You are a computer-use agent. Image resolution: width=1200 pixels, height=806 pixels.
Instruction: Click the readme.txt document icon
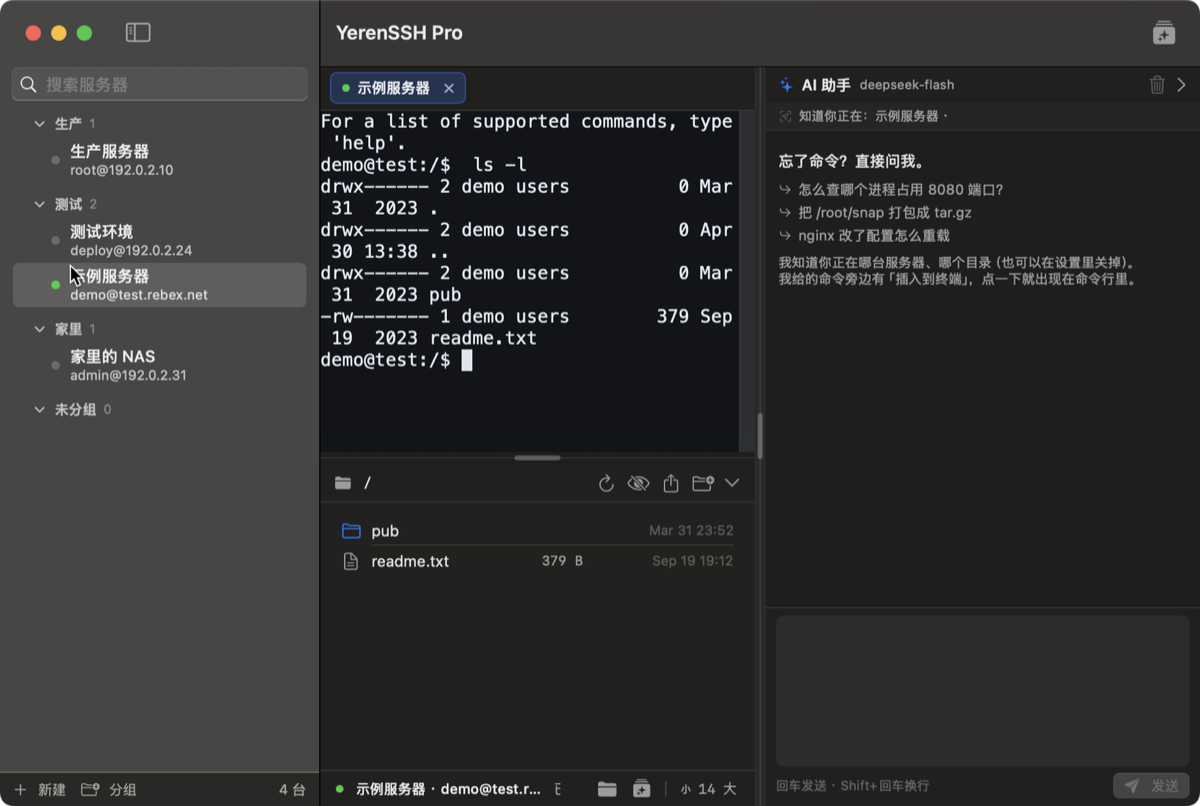351,561
